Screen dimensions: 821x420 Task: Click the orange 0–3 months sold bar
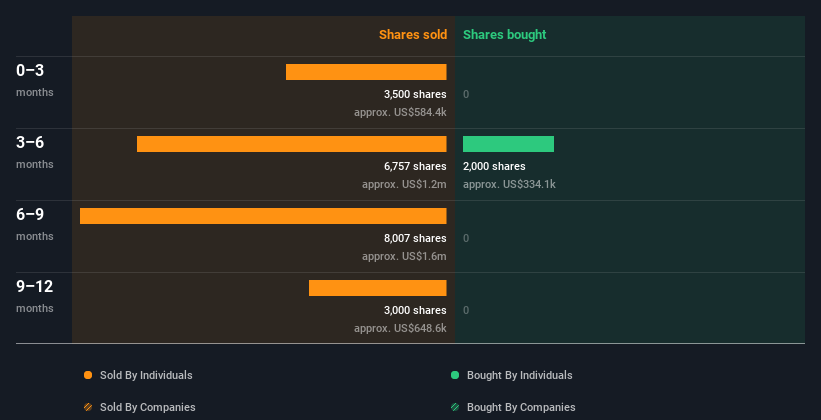coord(366,72)
